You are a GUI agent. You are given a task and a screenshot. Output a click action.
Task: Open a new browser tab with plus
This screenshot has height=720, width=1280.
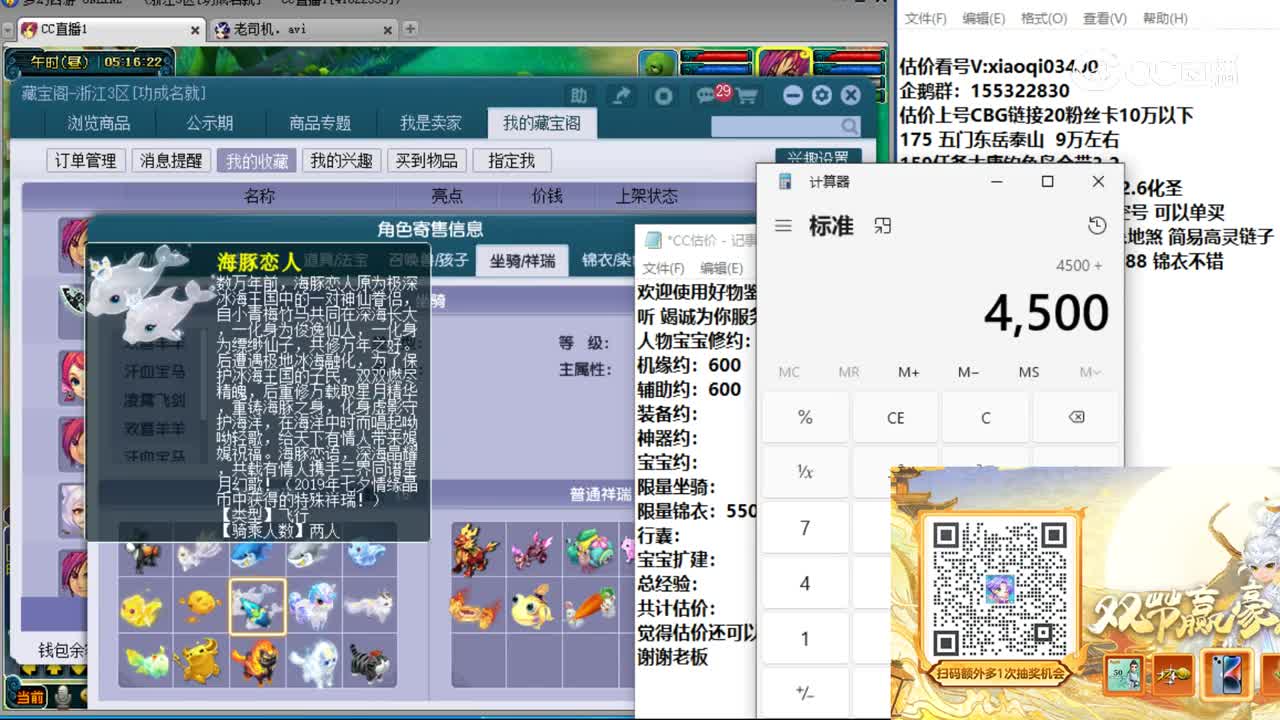[411, 29]
